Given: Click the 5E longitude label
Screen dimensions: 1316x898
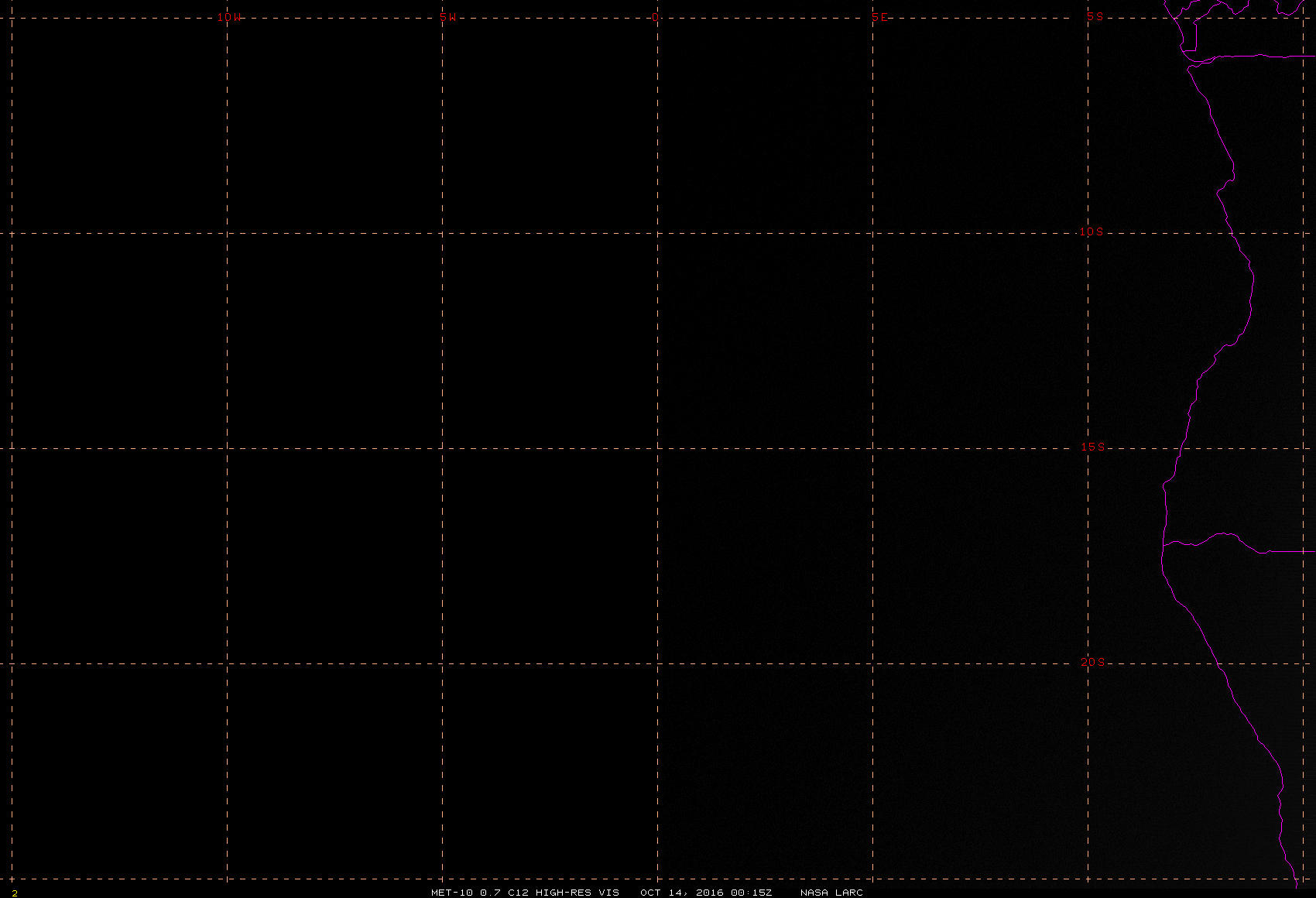Looking at the screenshot, I should pyautogui.click(x=880, y=17).
